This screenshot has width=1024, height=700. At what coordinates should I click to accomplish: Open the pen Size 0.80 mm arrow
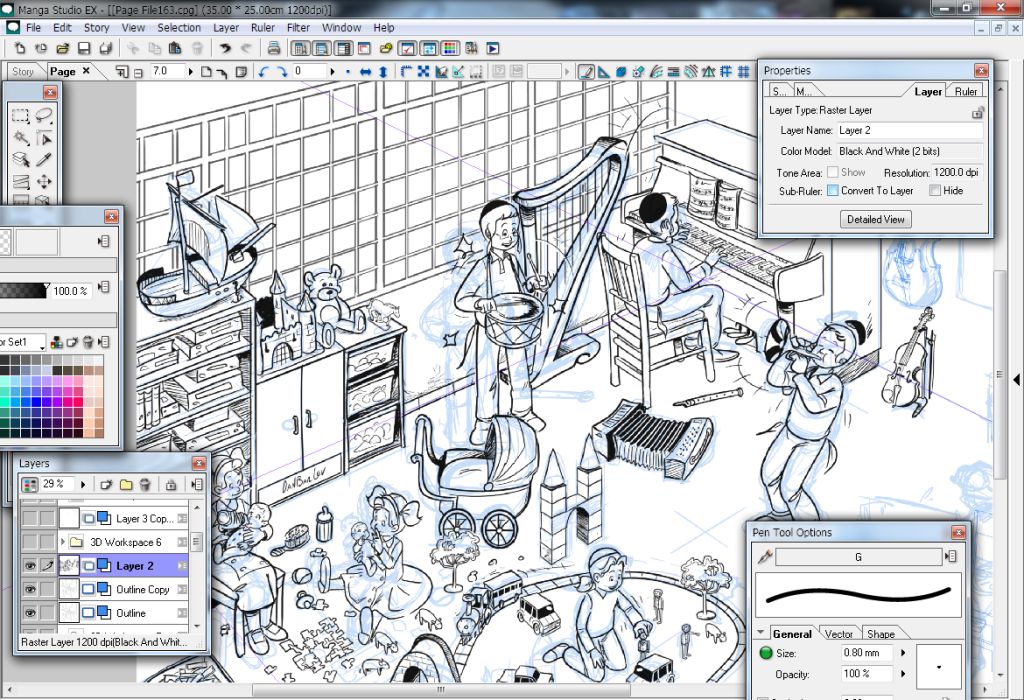pyautogui.click(x=903, y=652)
